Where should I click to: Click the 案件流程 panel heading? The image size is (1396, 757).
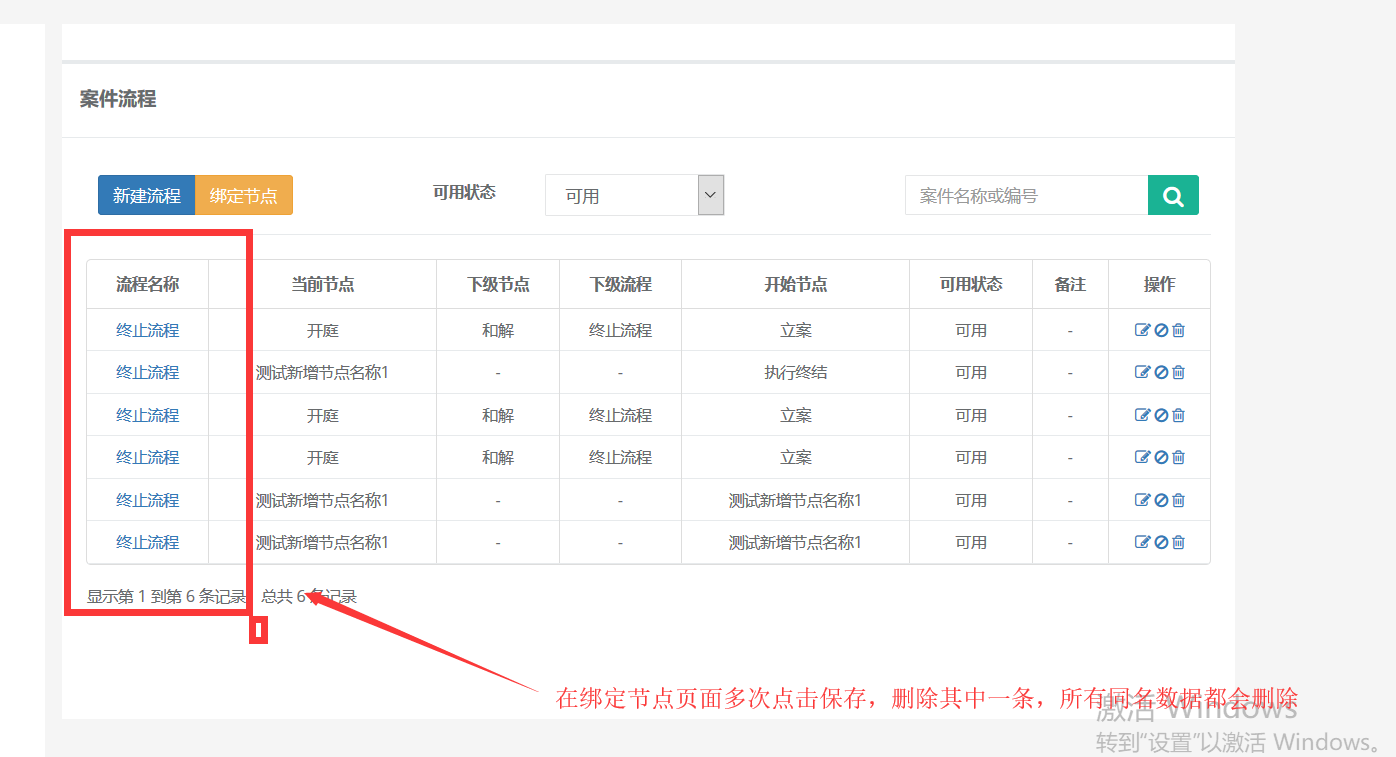point(118,99)
